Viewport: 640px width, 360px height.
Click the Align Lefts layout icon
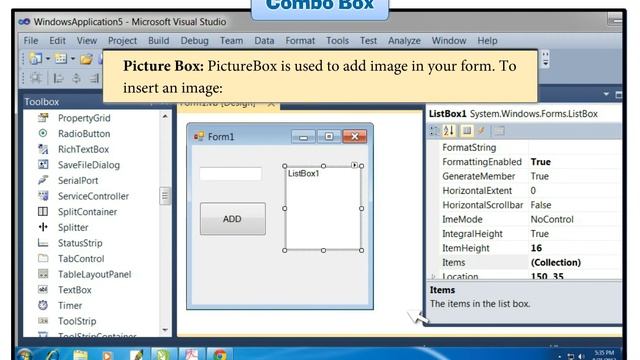tap(58, 78)
